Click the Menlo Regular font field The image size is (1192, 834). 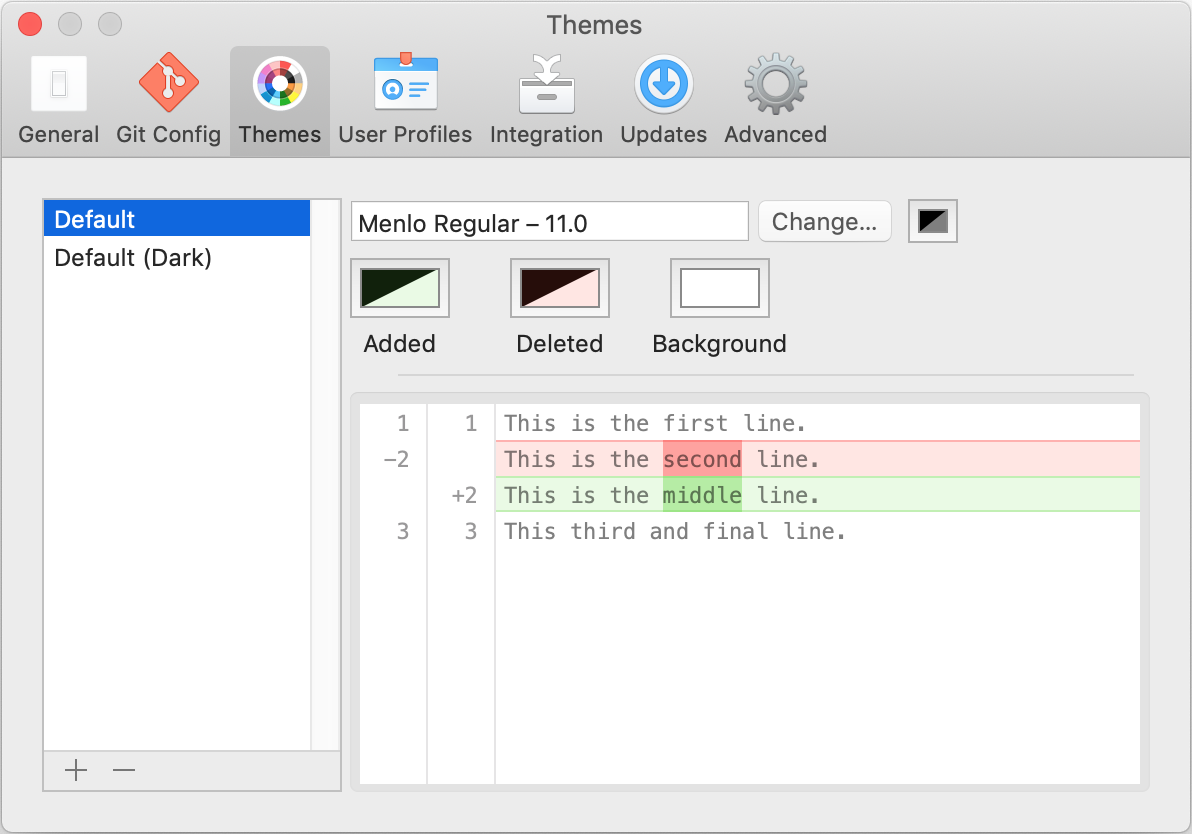549,222
